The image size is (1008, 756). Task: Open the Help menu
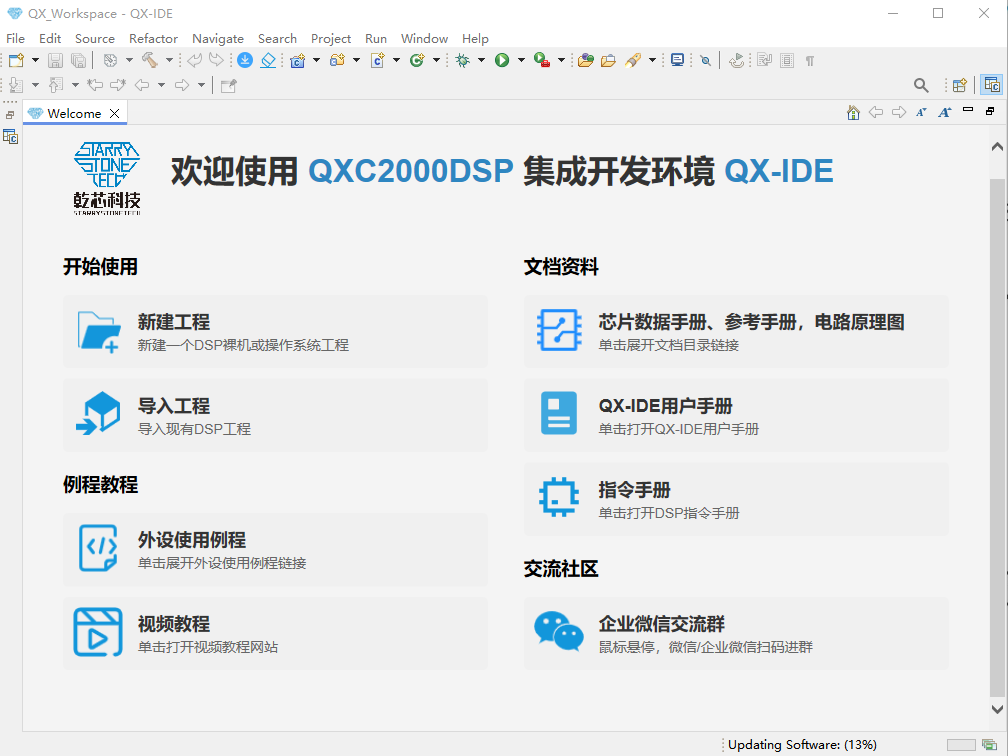475,39
